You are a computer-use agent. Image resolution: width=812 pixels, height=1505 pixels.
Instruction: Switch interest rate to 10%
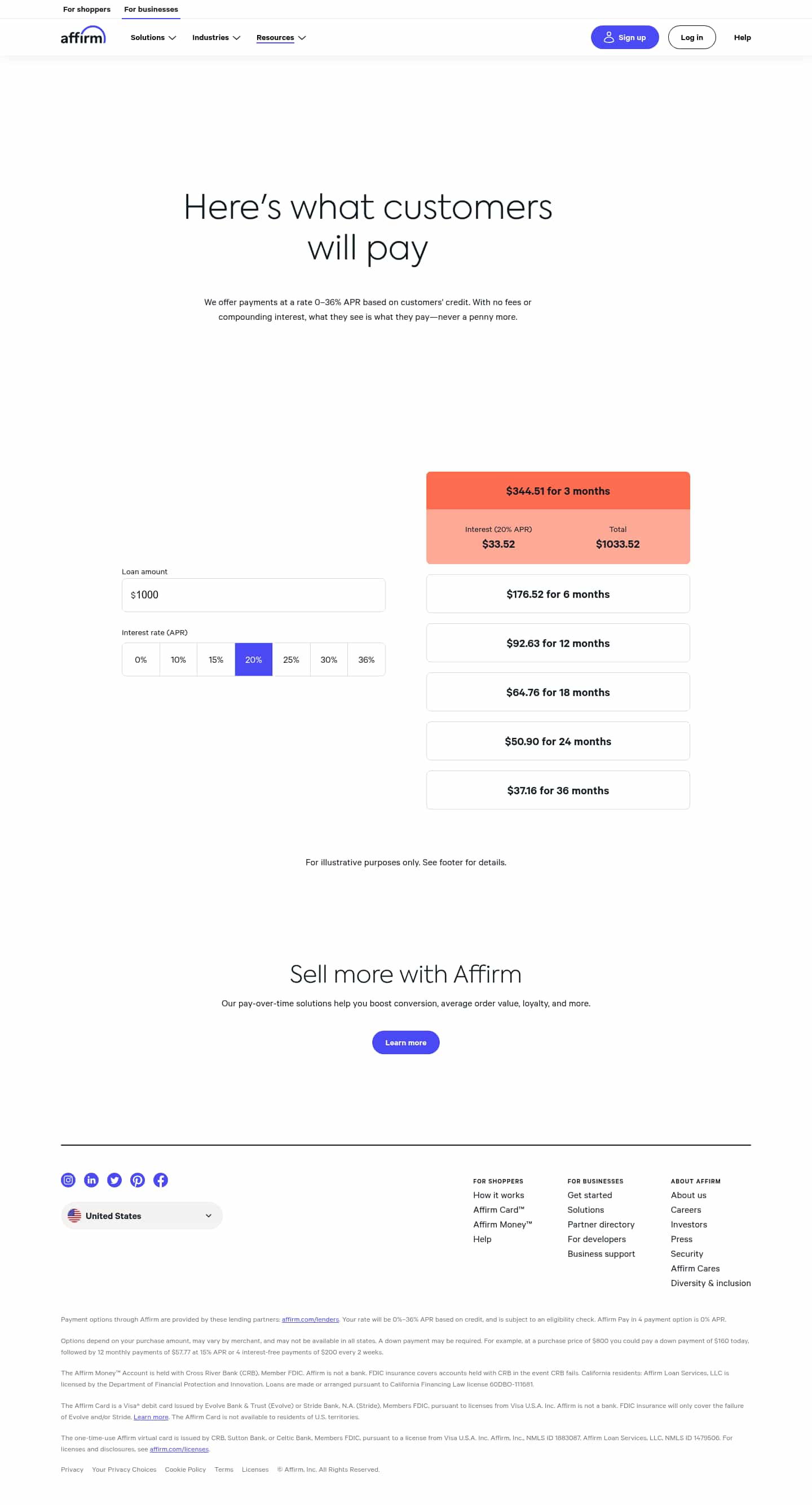point(178,659)
